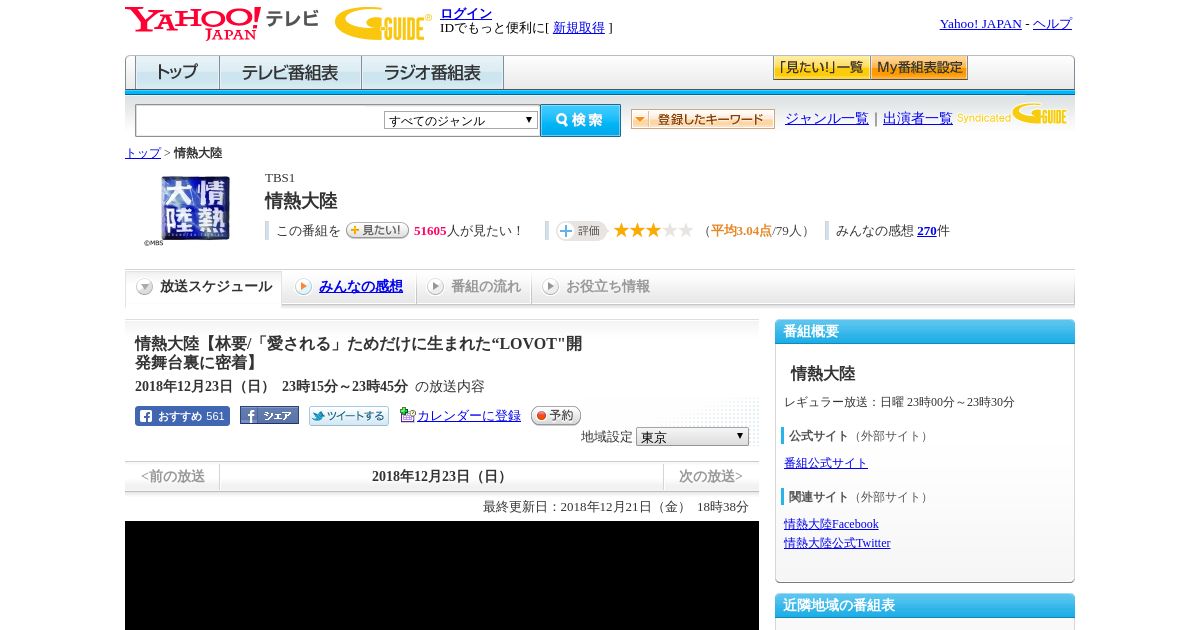Click the 評価 rating button
The image size is (1200, 630).
581,231
